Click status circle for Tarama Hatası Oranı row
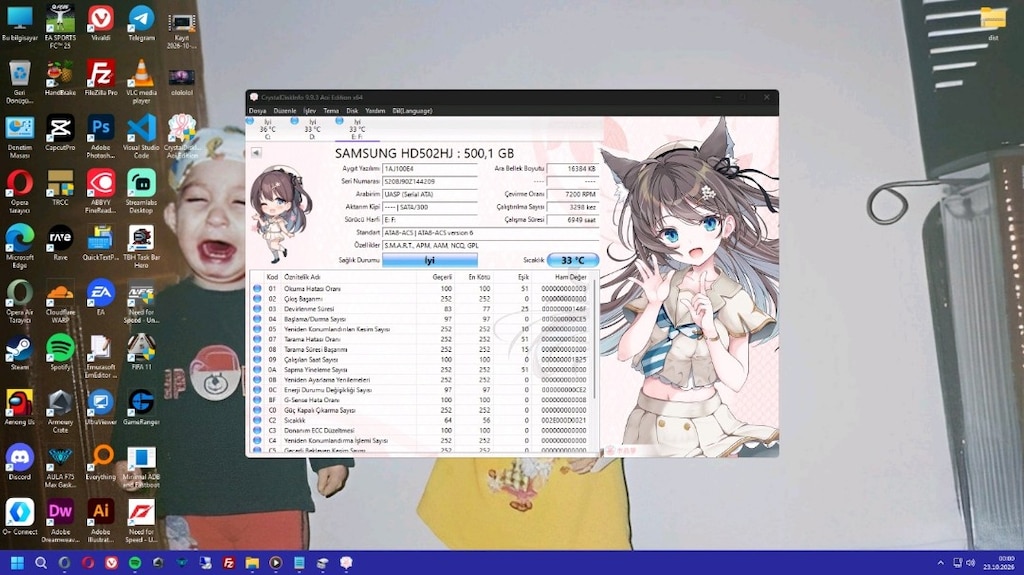 coord(257,339)
